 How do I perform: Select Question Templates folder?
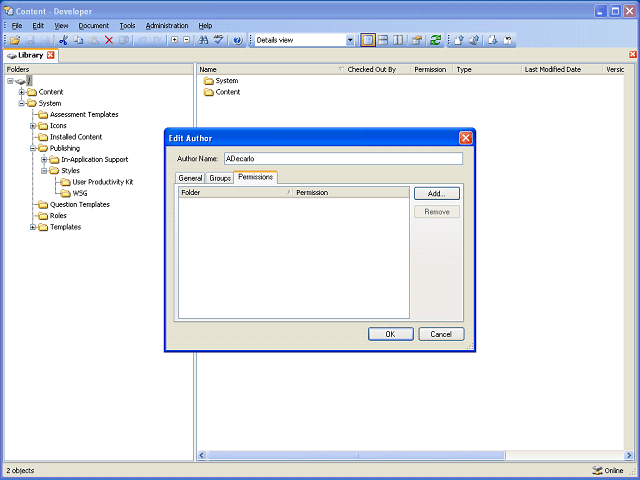coord(80,204)
